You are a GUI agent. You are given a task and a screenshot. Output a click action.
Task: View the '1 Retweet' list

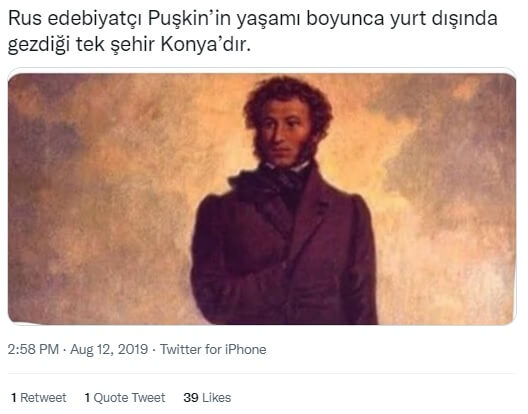tap(39, 397)
